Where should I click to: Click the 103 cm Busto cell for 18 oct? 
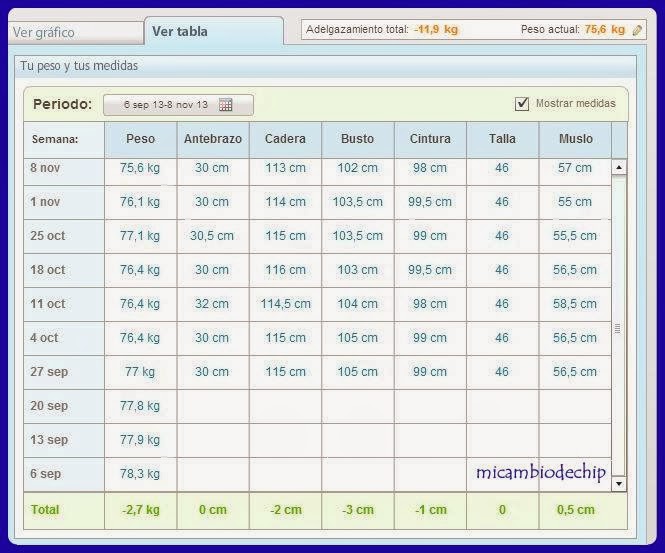click(x=358, y=270)
